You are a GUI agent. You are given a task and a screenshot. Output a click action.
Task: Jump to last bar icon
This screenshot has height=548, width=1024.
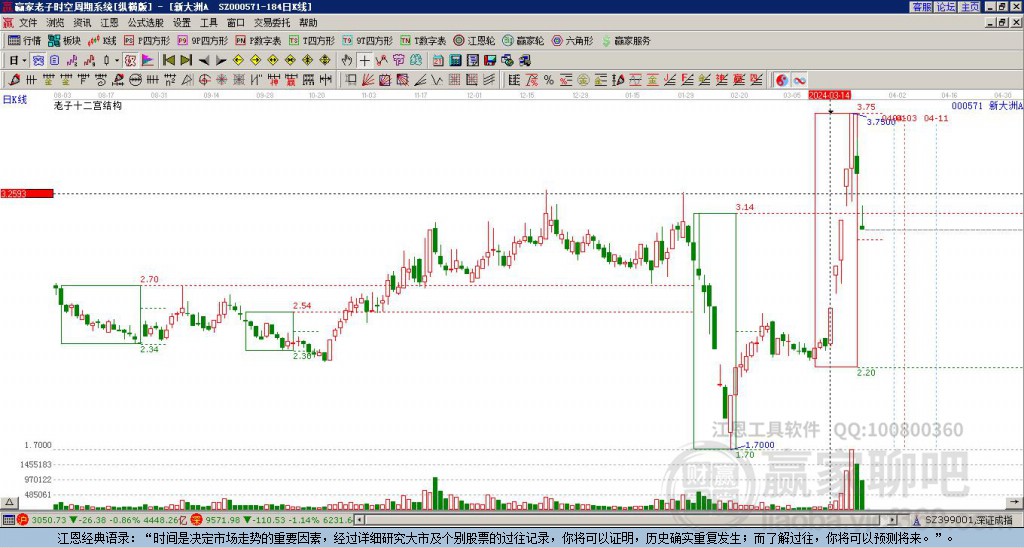pyautogui.click(x=186, y=60)
